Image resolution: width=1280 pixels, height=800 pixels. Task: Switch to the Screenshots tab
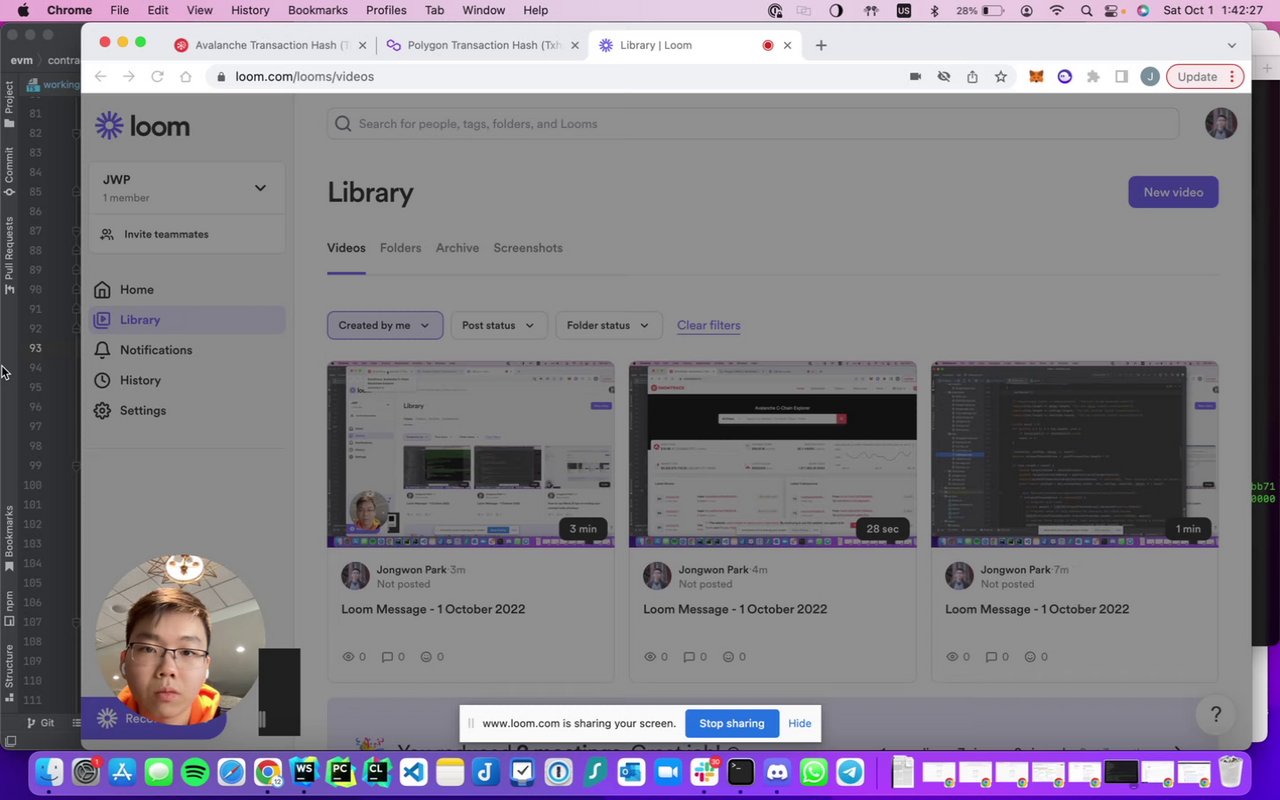[528, 248]
